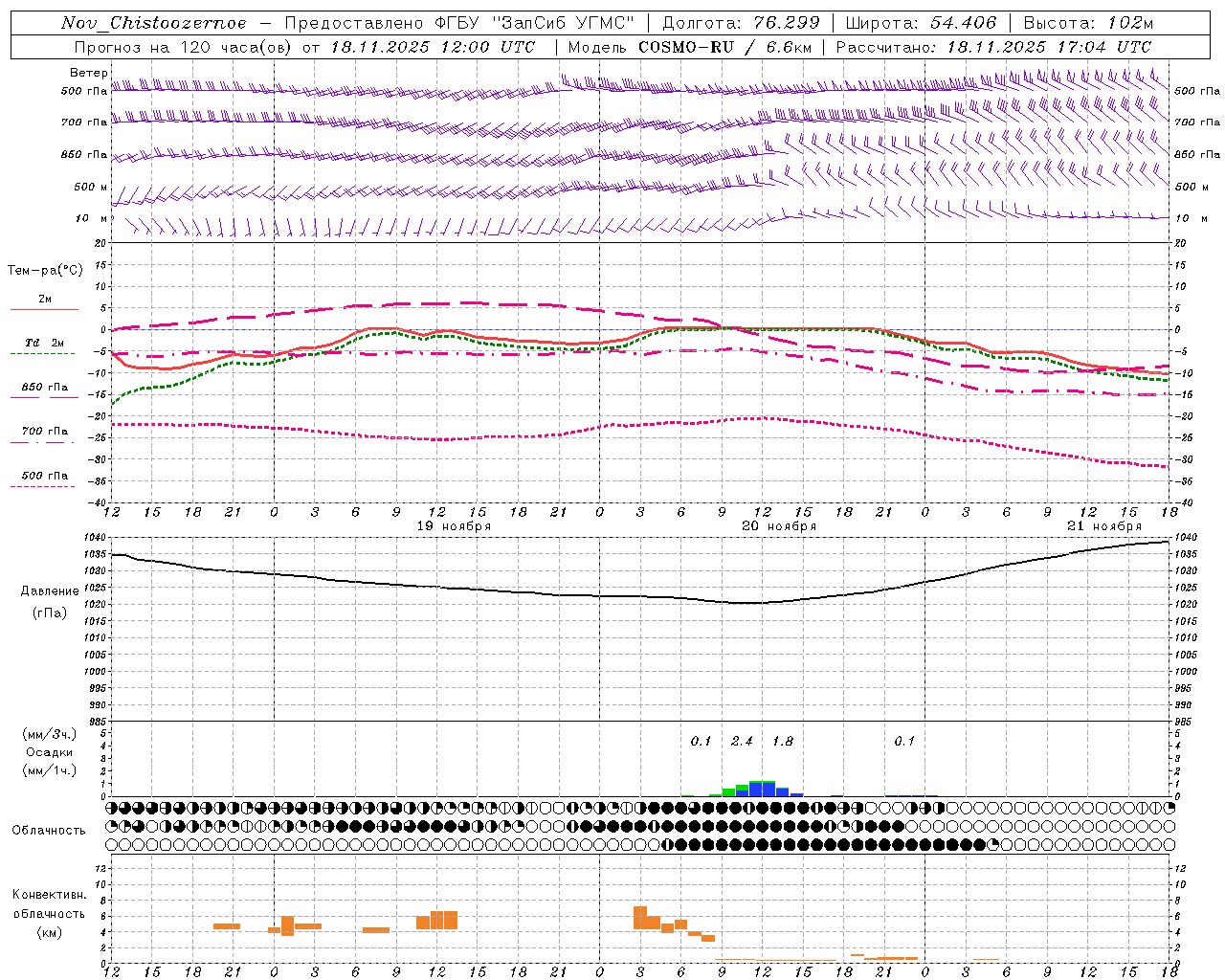Click the Давление panel label
Screen dimensions: 1225x980
(50, 591)
